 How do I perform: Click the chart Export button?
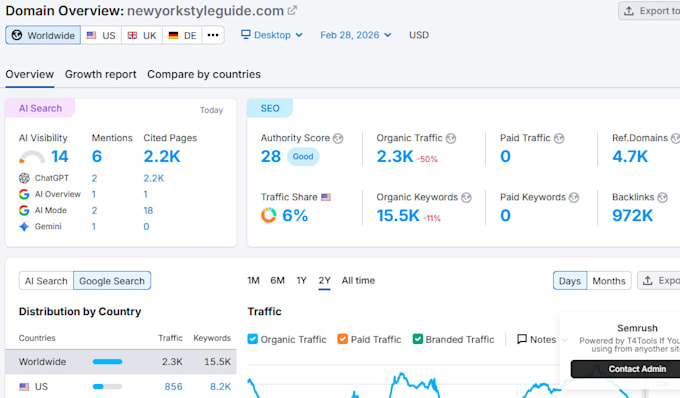659,281
